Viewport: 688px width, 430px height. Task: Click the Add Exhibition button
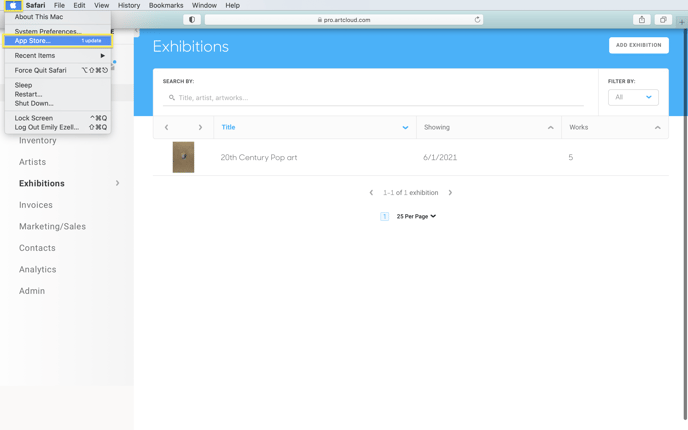pos(638,45)
